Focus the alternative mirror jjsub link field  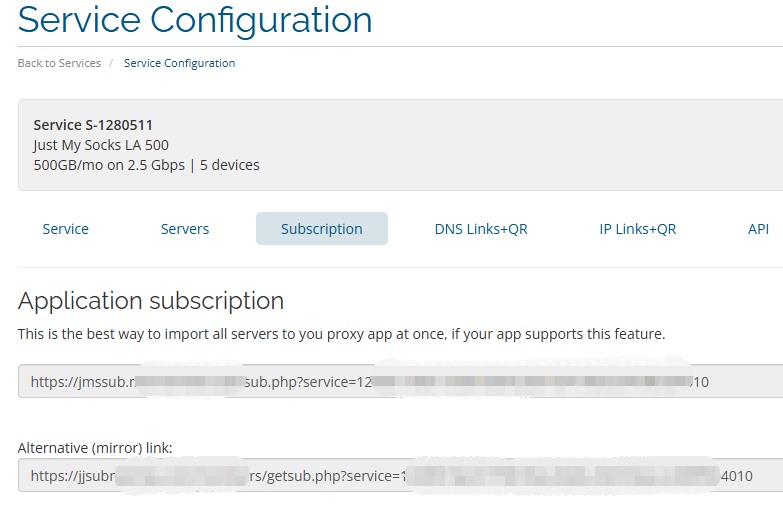[400, 476]
